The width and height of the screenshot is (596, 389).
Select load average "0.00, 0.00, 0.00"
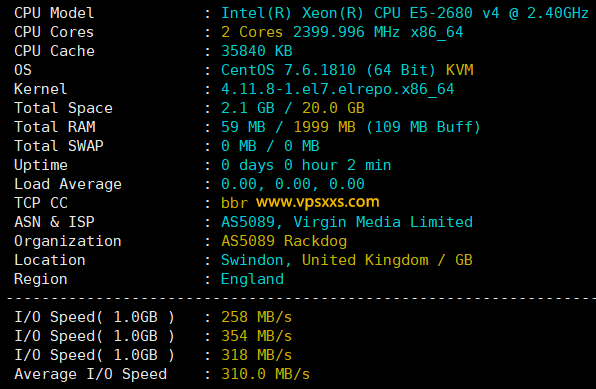293,184
